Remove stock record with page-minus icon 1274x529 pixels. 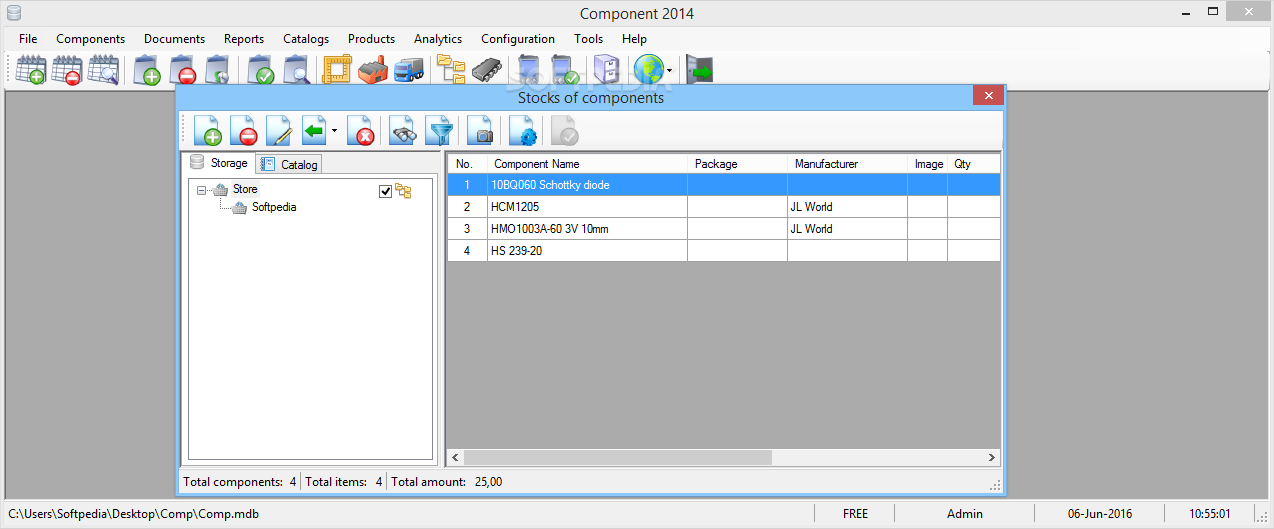[x=244, y=131]
